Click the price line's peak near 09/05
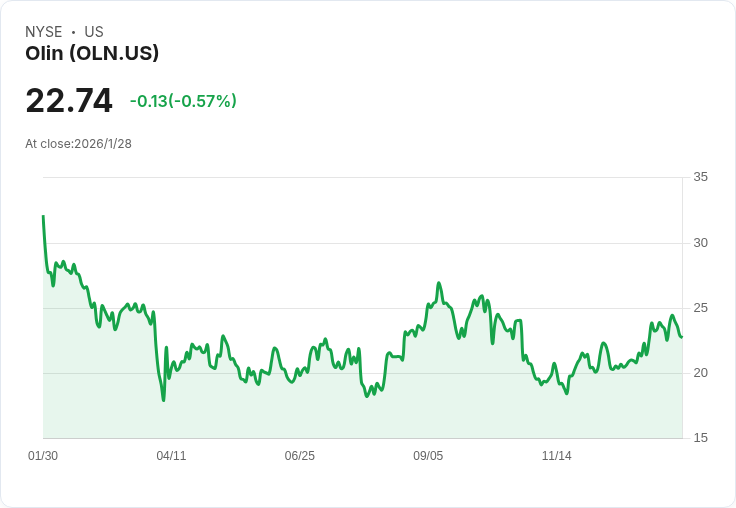 click(x=439, y=283)
